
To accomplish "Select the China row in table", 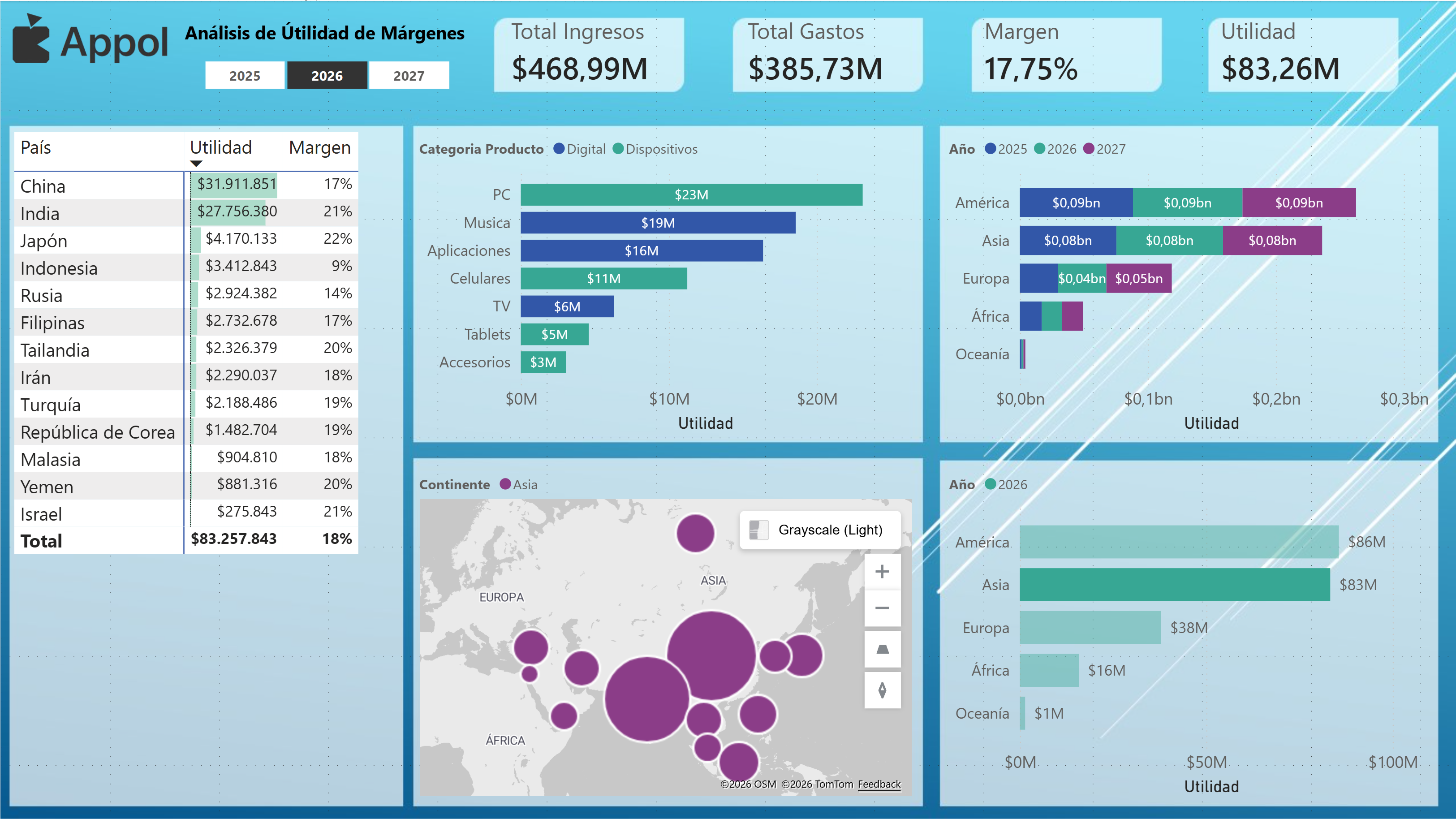I will coord(43,186).
